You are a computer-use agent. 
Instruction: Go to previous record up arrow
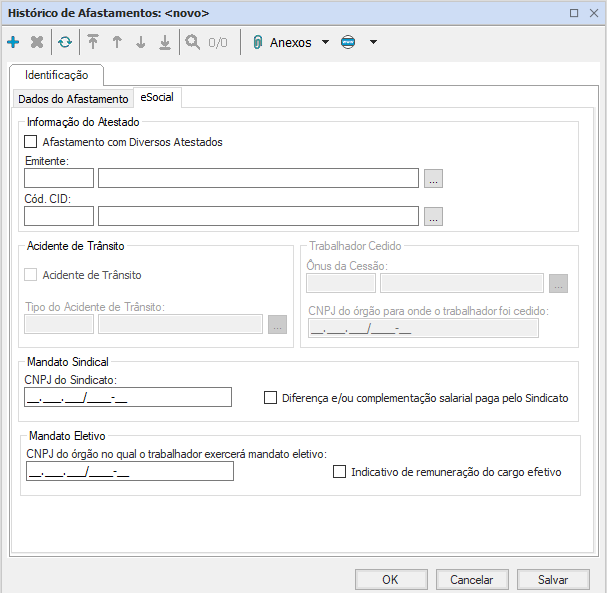click(x=117, y=43)
